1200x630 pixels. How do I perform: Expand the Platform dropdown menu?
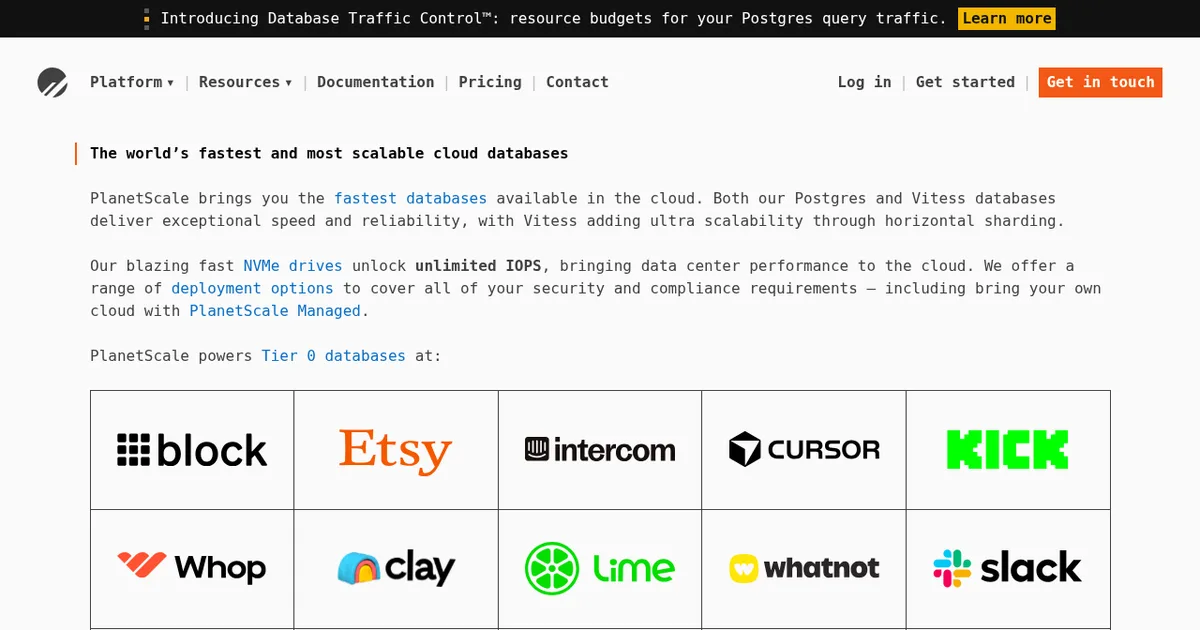(132, 82)
